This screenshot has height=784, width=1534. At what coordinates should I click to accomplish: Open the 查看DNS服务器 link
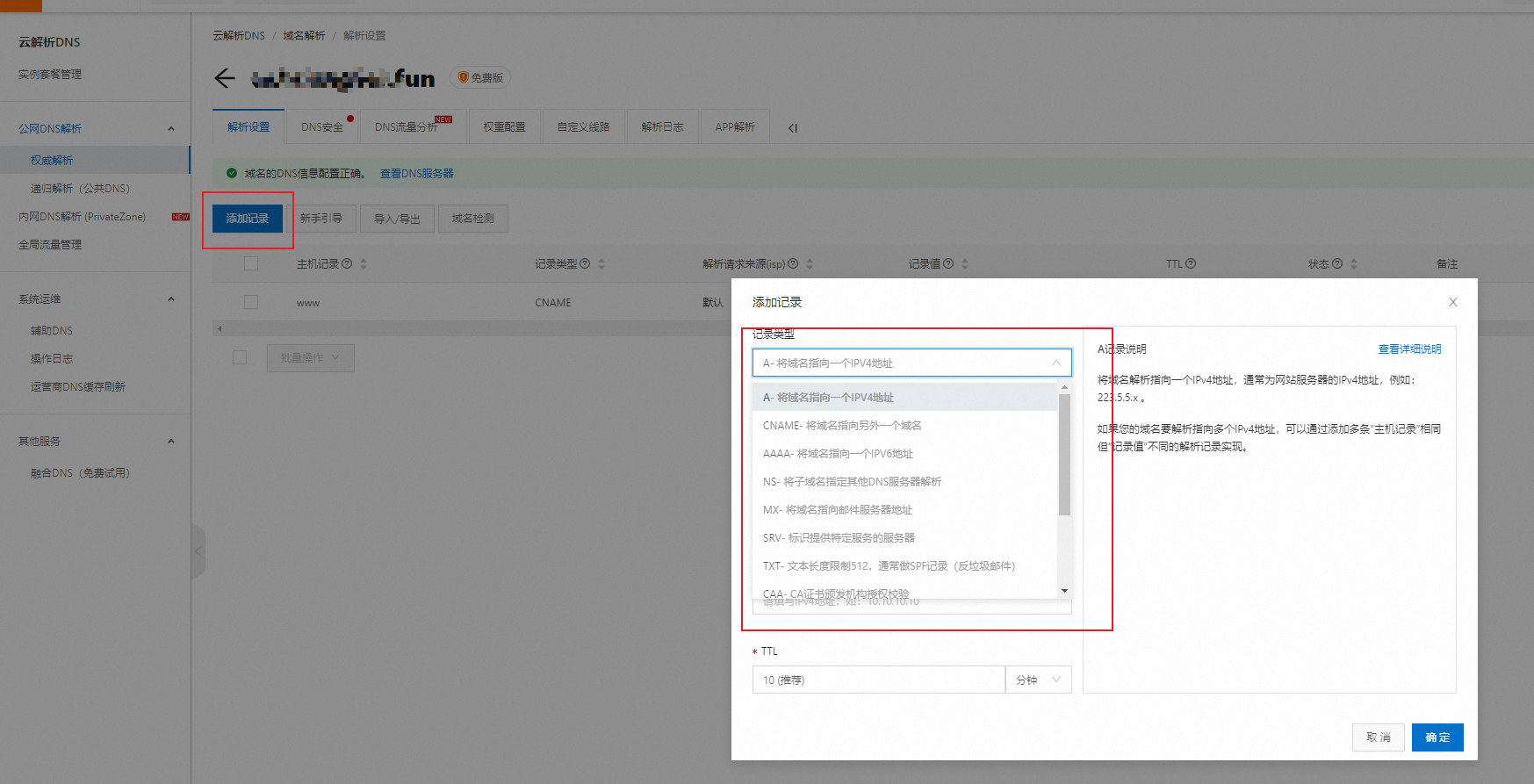[x=417, y=173]
